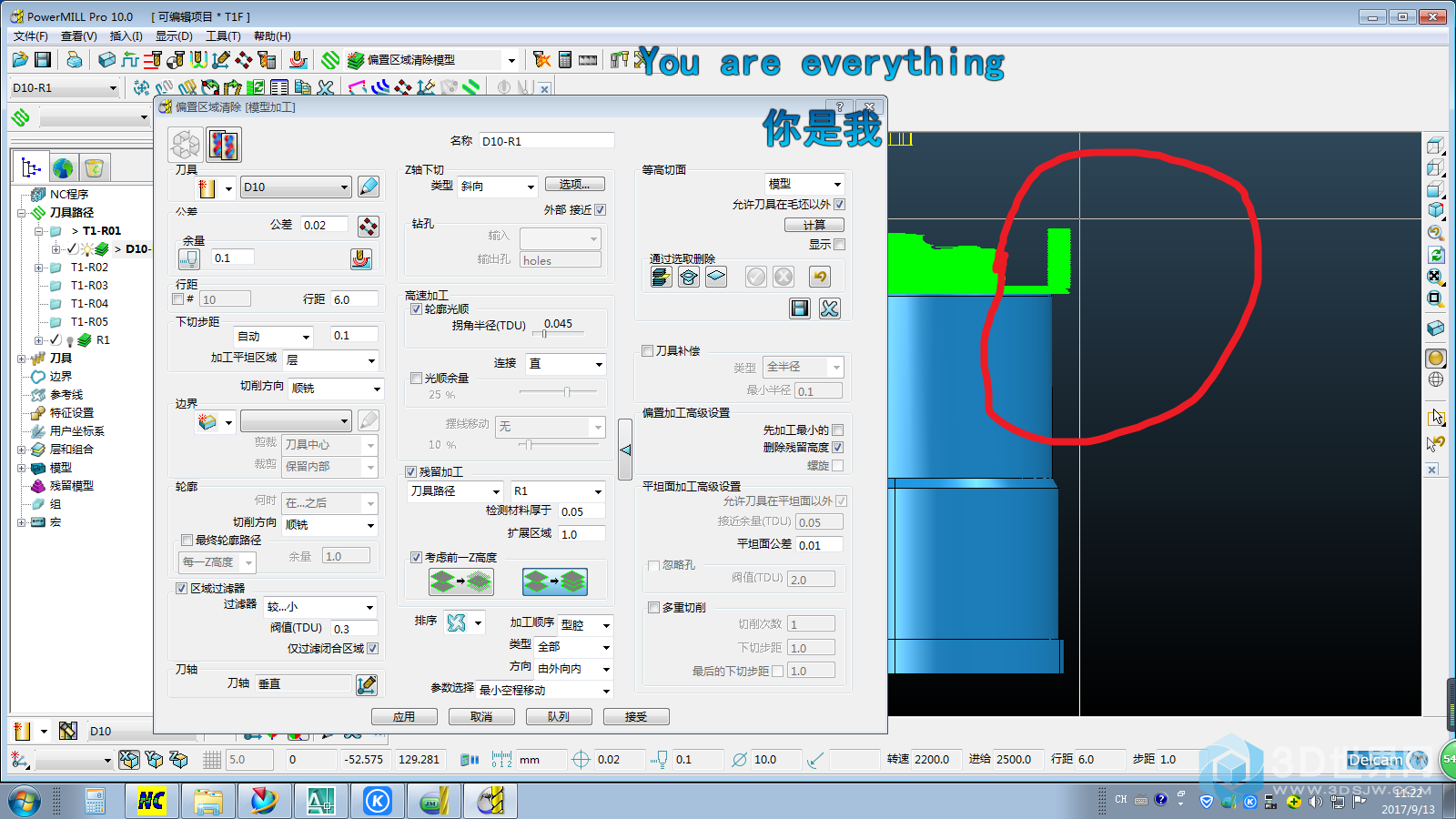The image size is (1456, 819).
Task: Open the recycle bin tab icon
Action: click(x=94, y=167)
